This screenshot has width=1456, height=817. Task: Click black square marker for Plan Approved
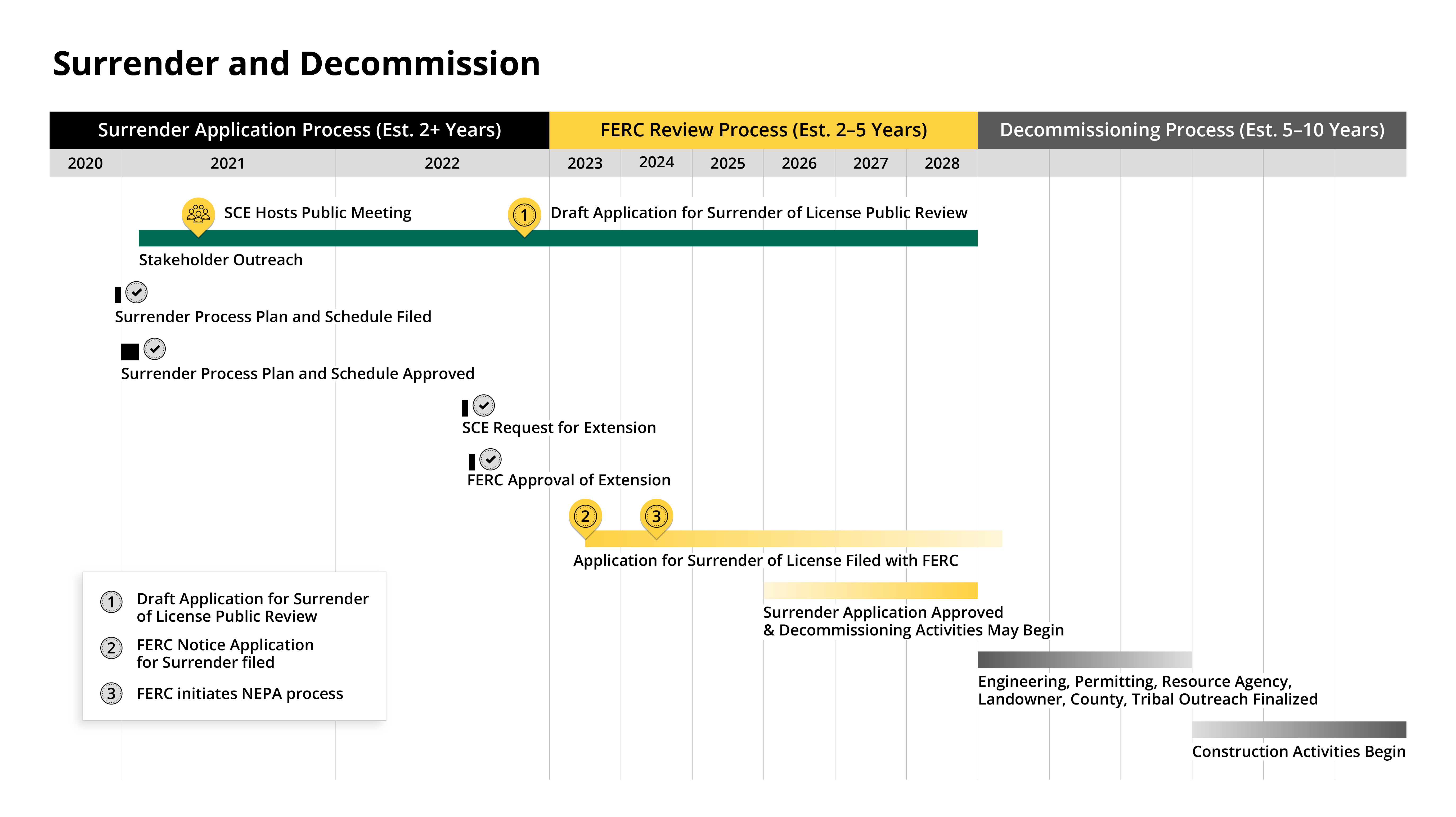(x=130, y=351)
